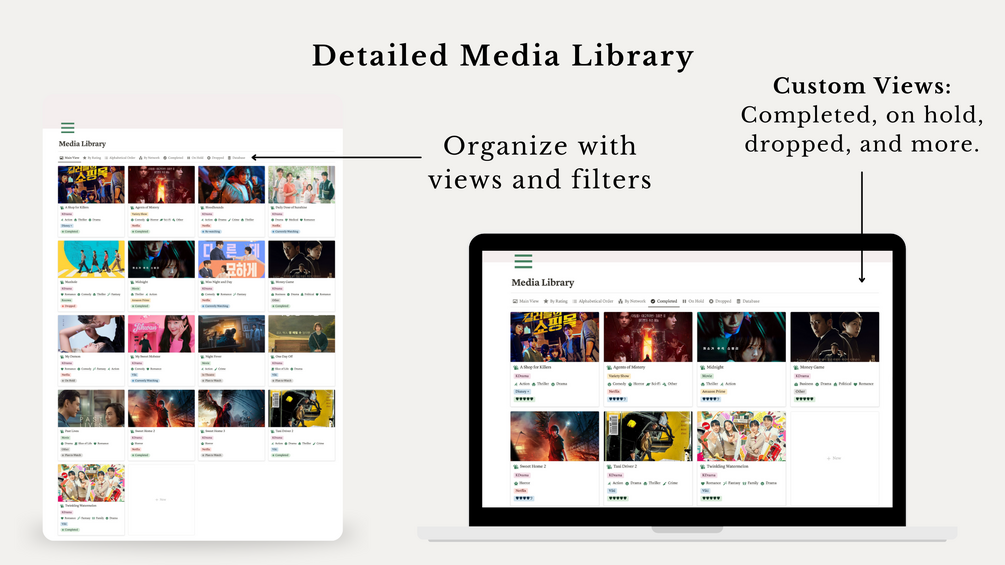Viewport: 1005px width, 565px height.
Task: Open the One Day Off poster on the tablet page
Action: (301, 334)
